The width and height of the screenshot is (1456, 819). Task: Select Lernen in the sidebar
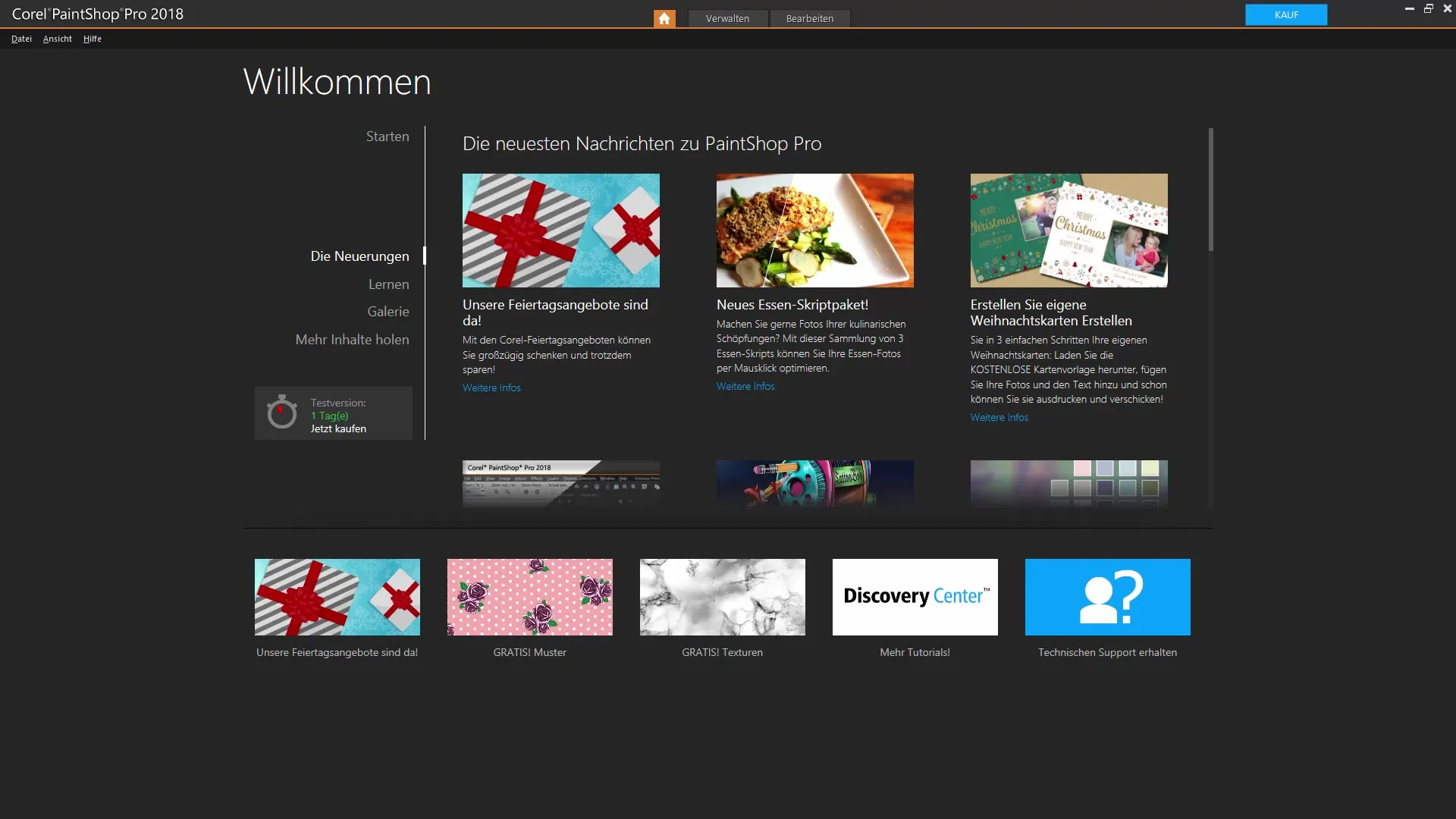tap(388, 284)
